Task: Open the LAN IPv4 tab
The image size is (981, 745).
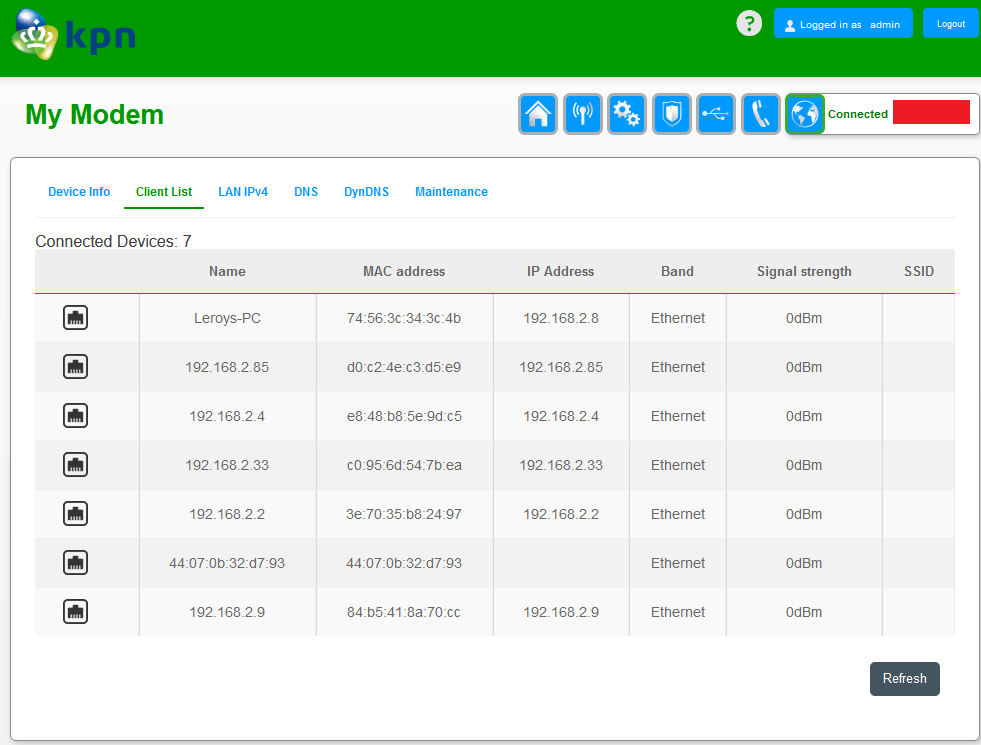Action: [x=243, y=192]
